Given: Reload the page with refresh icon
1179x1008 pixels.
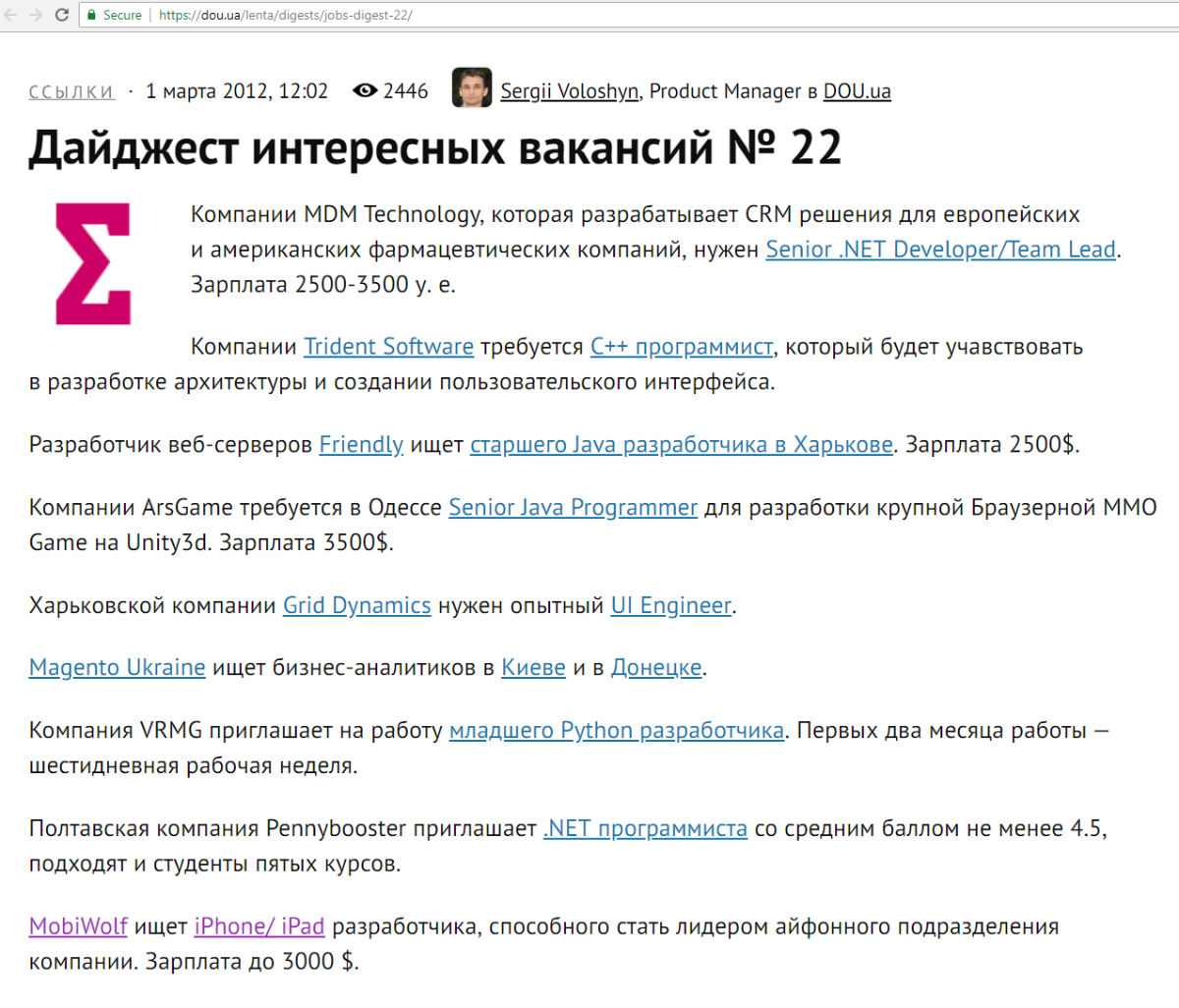Looking at the screenshot, I should coord(62,15).
